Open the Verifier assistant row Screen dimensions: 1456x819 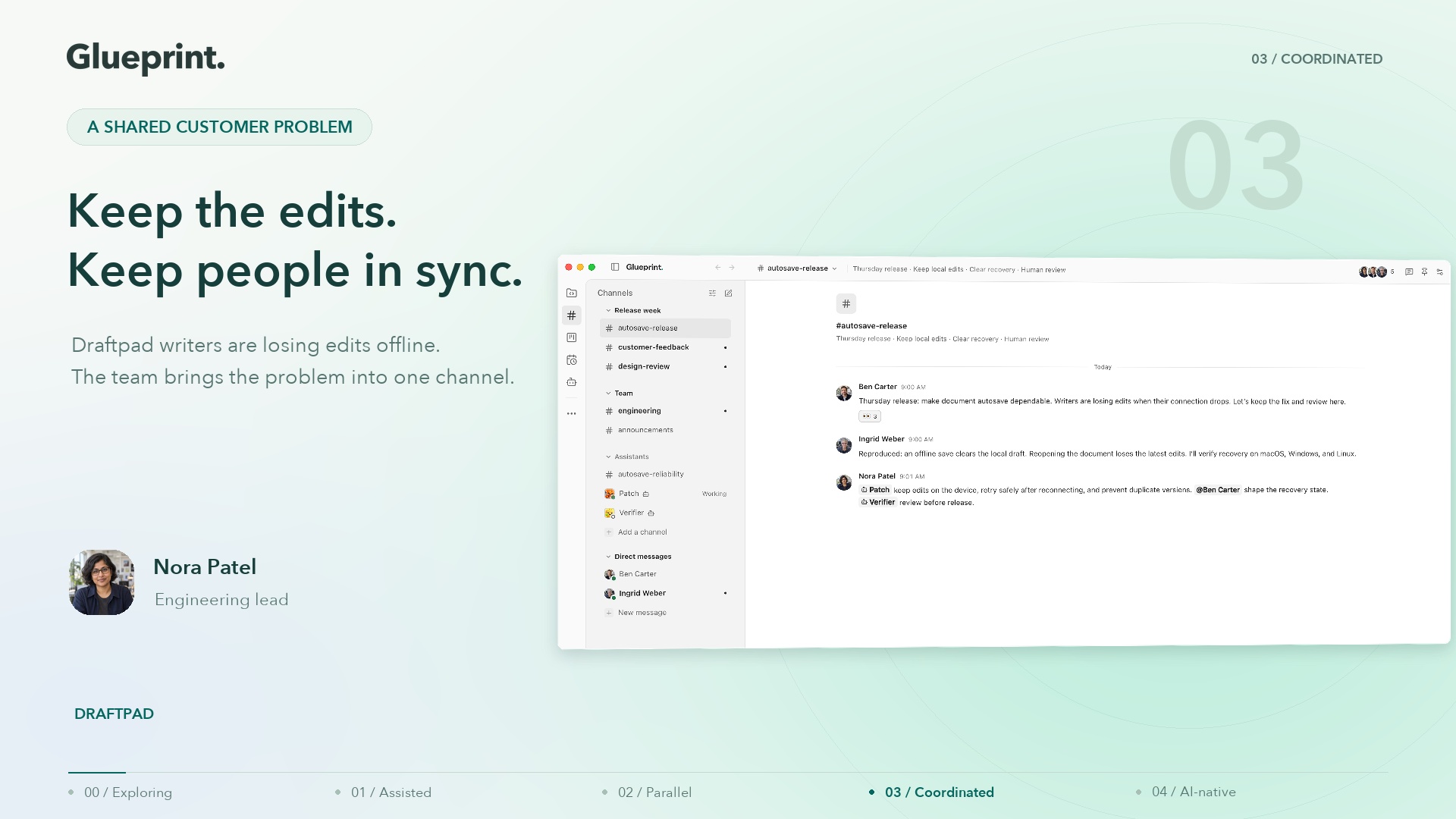tap(665, 513)
